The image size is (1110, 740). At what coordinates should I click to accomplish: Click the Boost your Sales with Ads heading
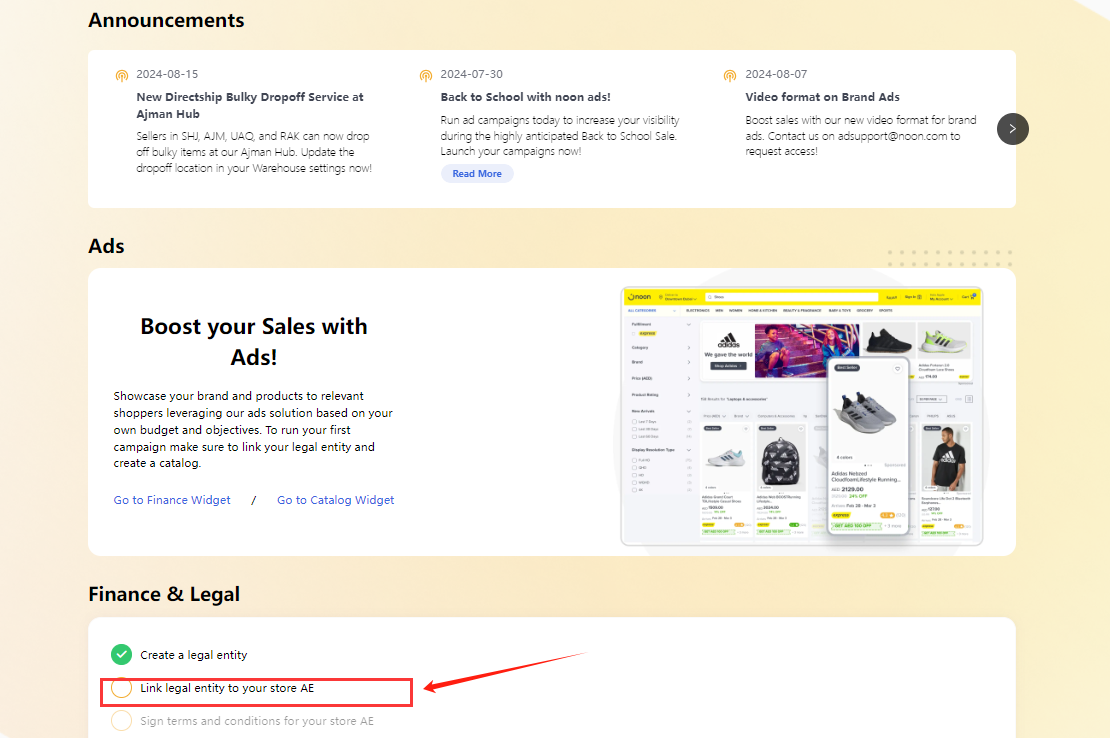(x=254, y=342)
